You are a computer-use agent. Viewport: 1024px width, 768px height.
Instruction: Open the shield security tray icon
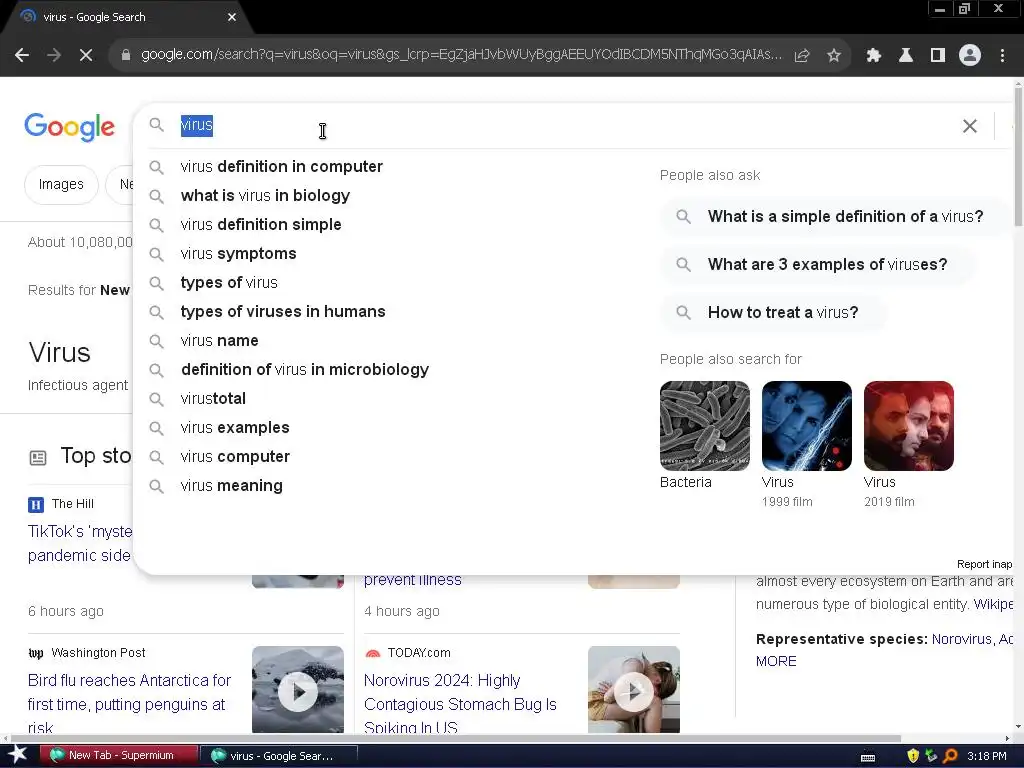click(x=913, y=756)
